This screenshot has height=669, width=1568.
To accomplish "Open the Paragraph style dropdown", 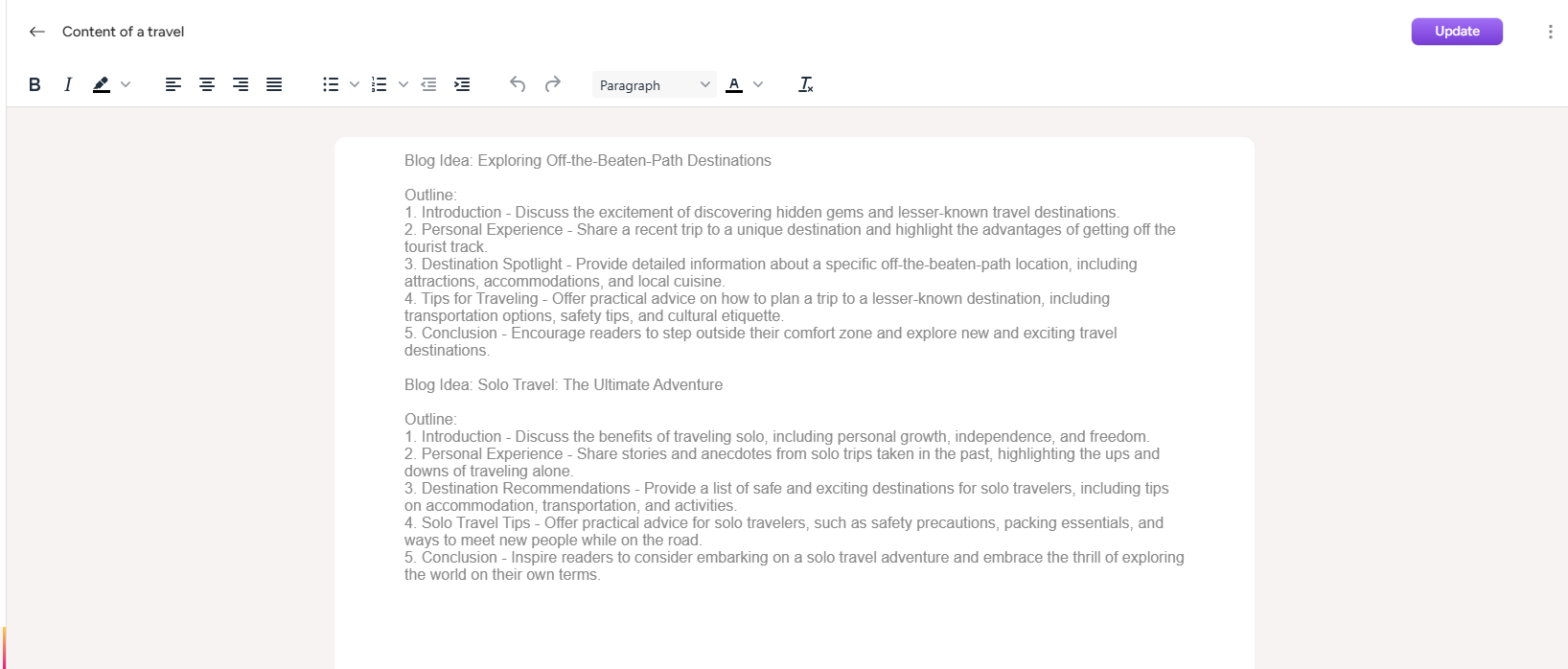I will [654, 84].
